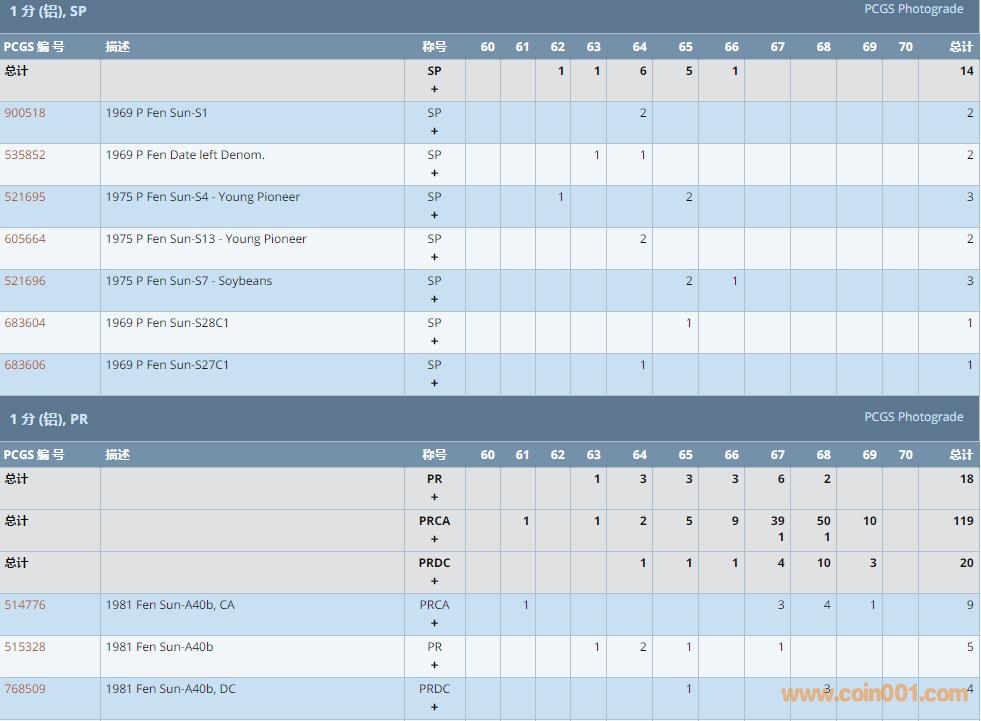Click the 521695 coin number link

tap(25, 197)
